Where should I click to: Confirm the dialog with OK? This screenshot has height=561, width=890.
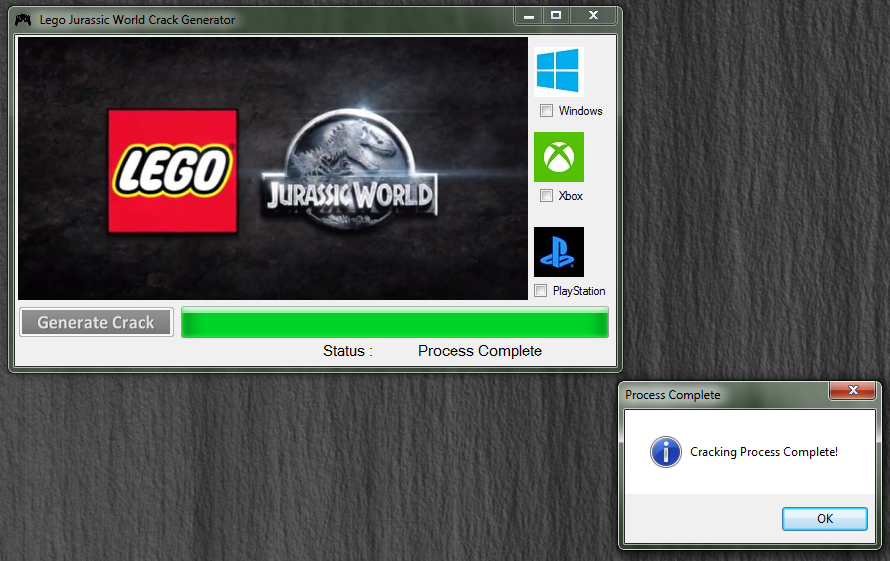[x=825, y=519]
